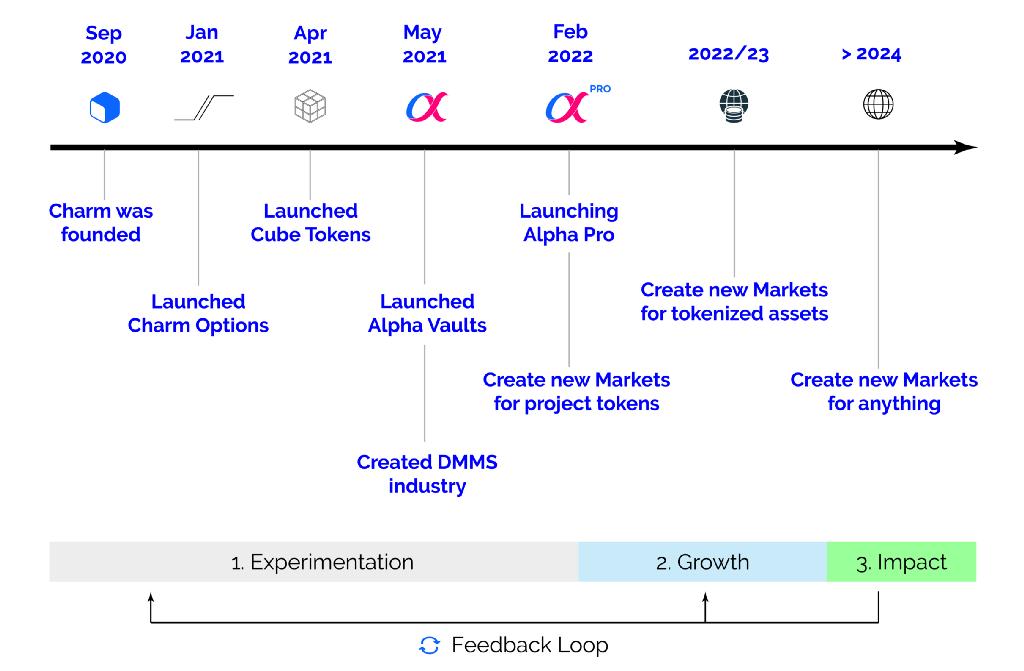Click "Launched Charm Options" milestone text
The image size is (1024, 671).
198,313
